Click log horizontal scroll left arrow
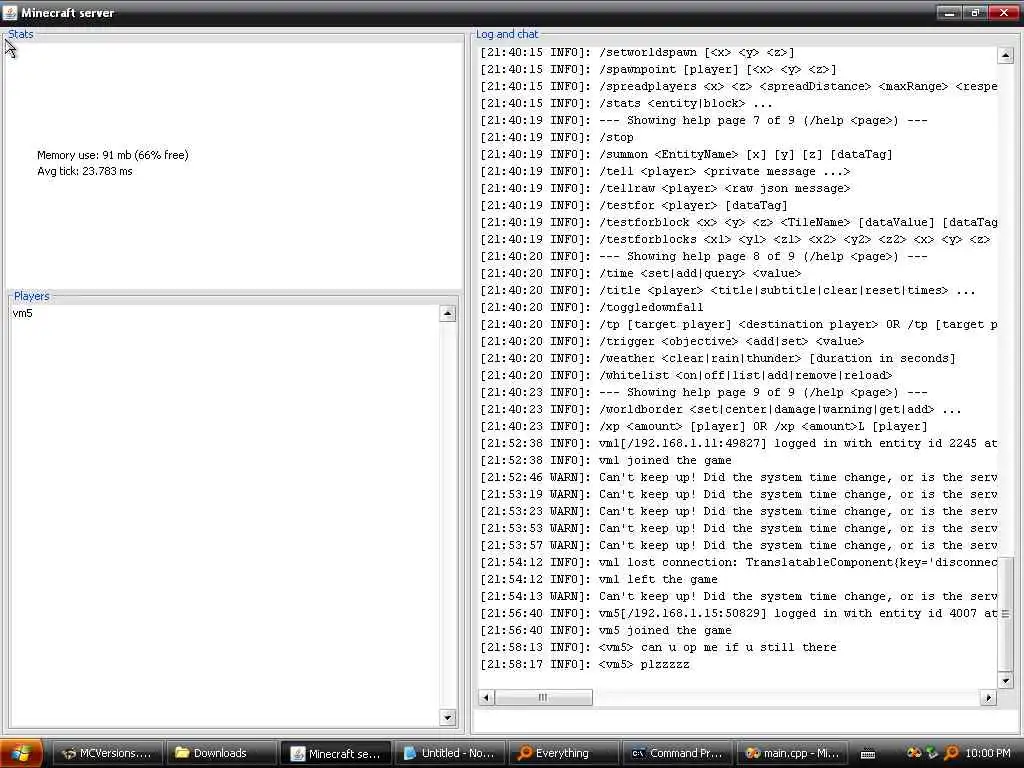Image resolution: width=1024 pixels, height=768 pixels. (x=486, y=697)
